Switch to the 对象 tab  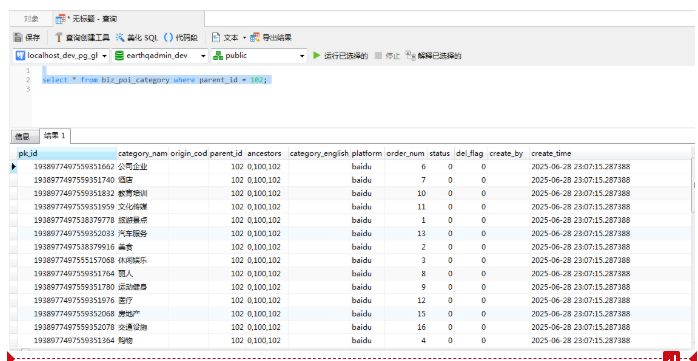pos(31,19)
